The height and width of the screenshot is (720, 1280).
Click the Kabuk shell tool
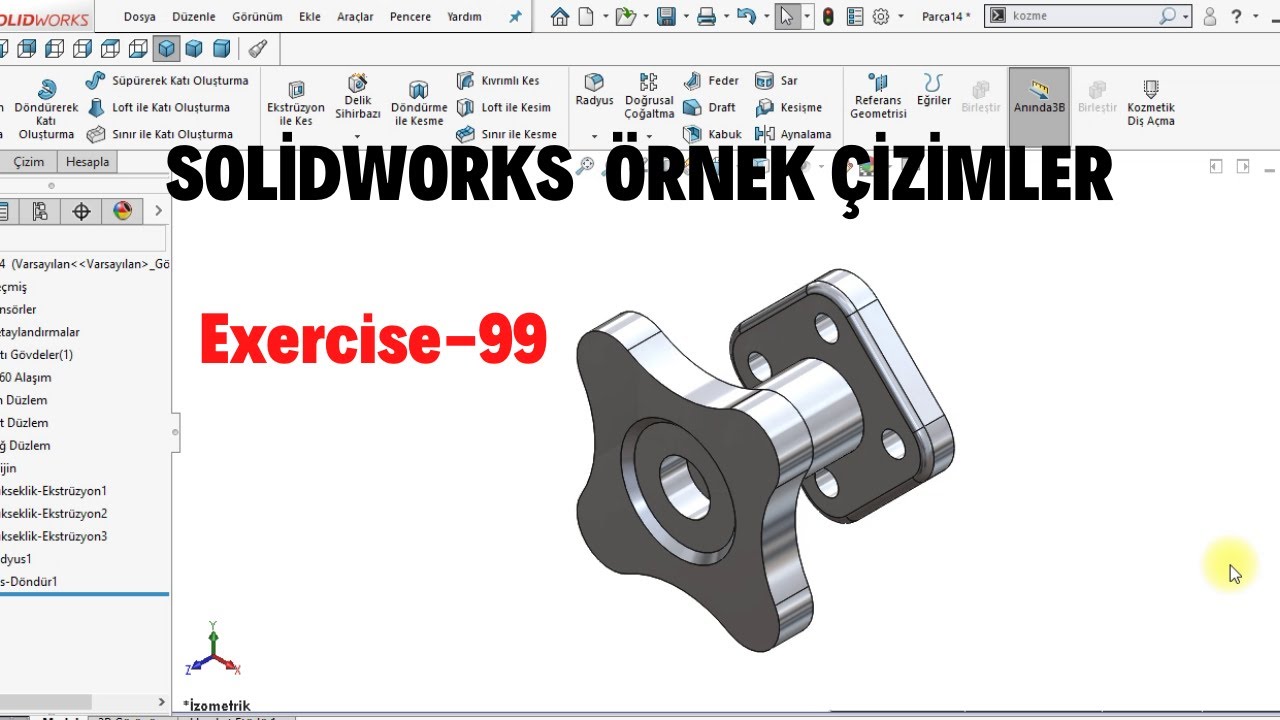pyautogui.click(x=713, y=134)
